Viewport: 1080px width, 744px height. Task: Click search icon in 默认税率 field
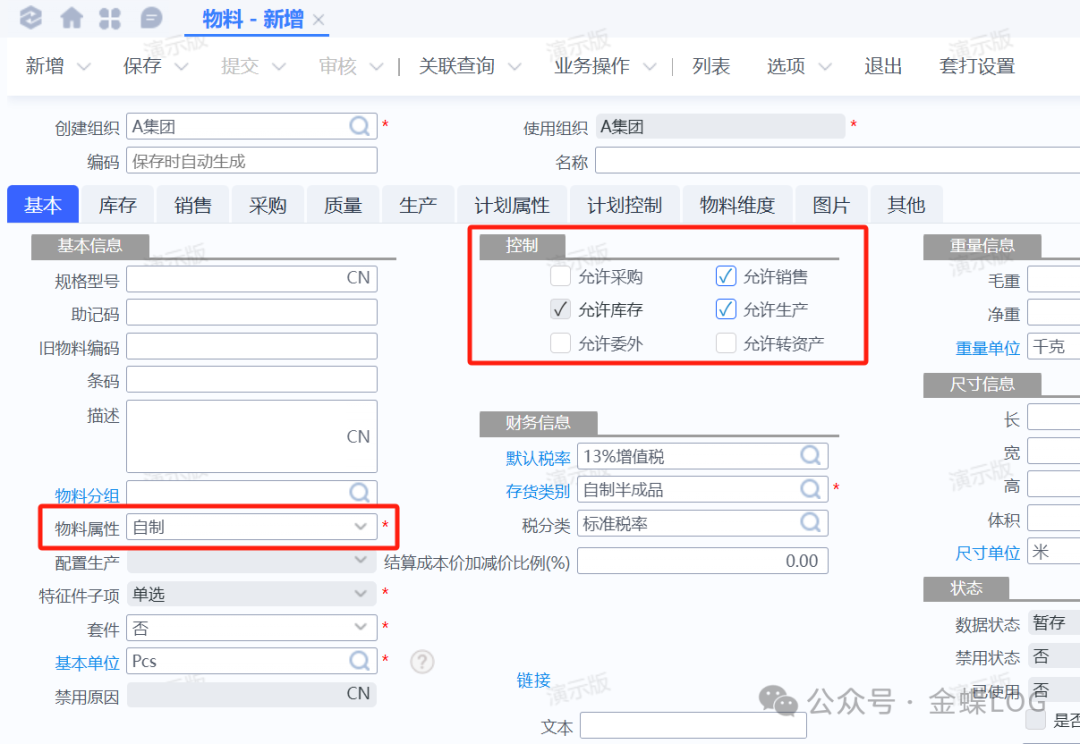810,456
